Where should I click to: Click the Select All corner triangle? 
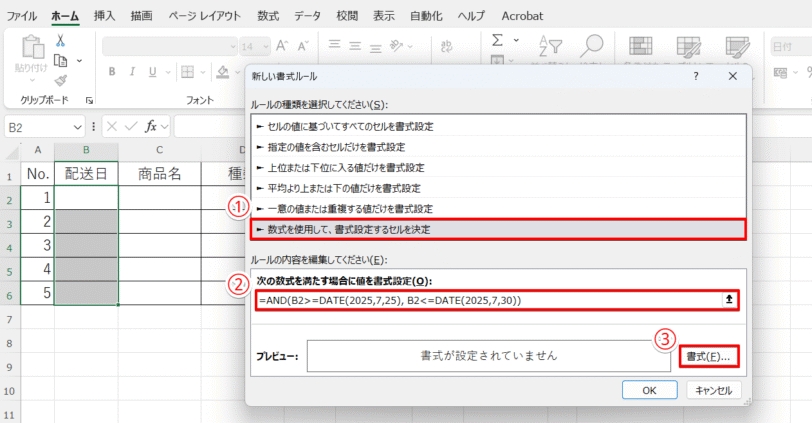(x=12, y=152)
